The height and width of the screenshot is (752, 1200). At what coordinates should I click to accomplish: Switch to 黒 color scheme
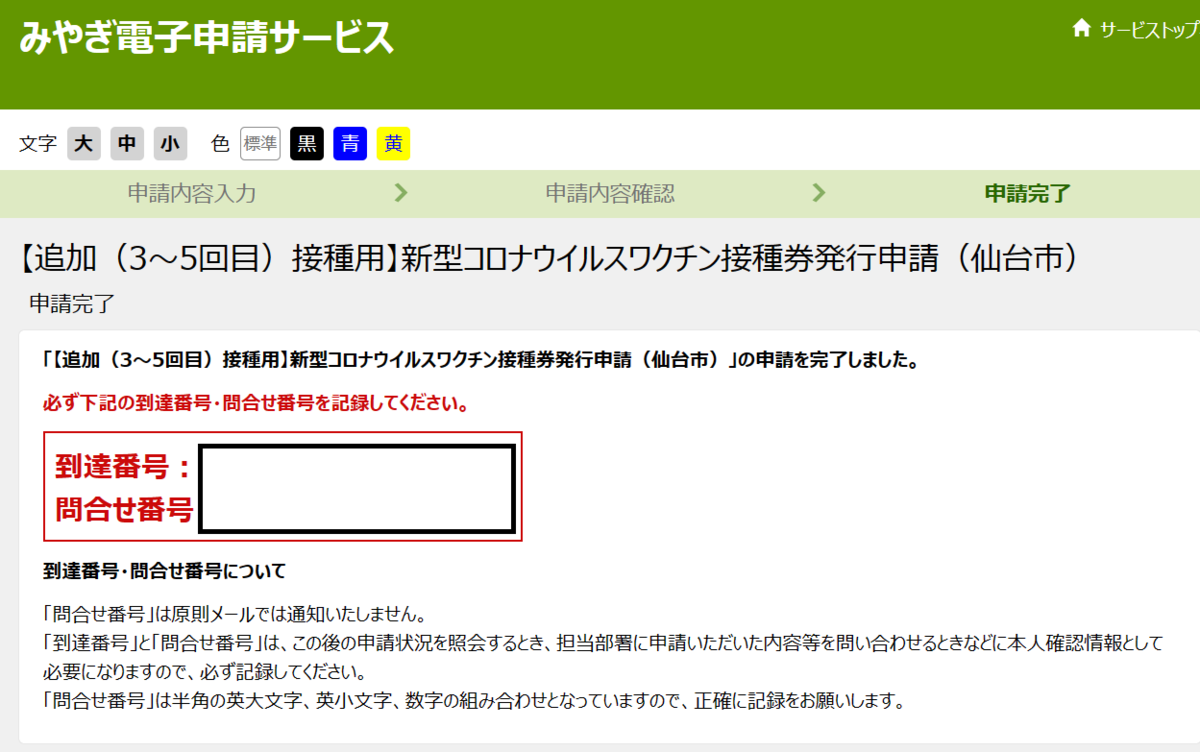click(307, 144)
